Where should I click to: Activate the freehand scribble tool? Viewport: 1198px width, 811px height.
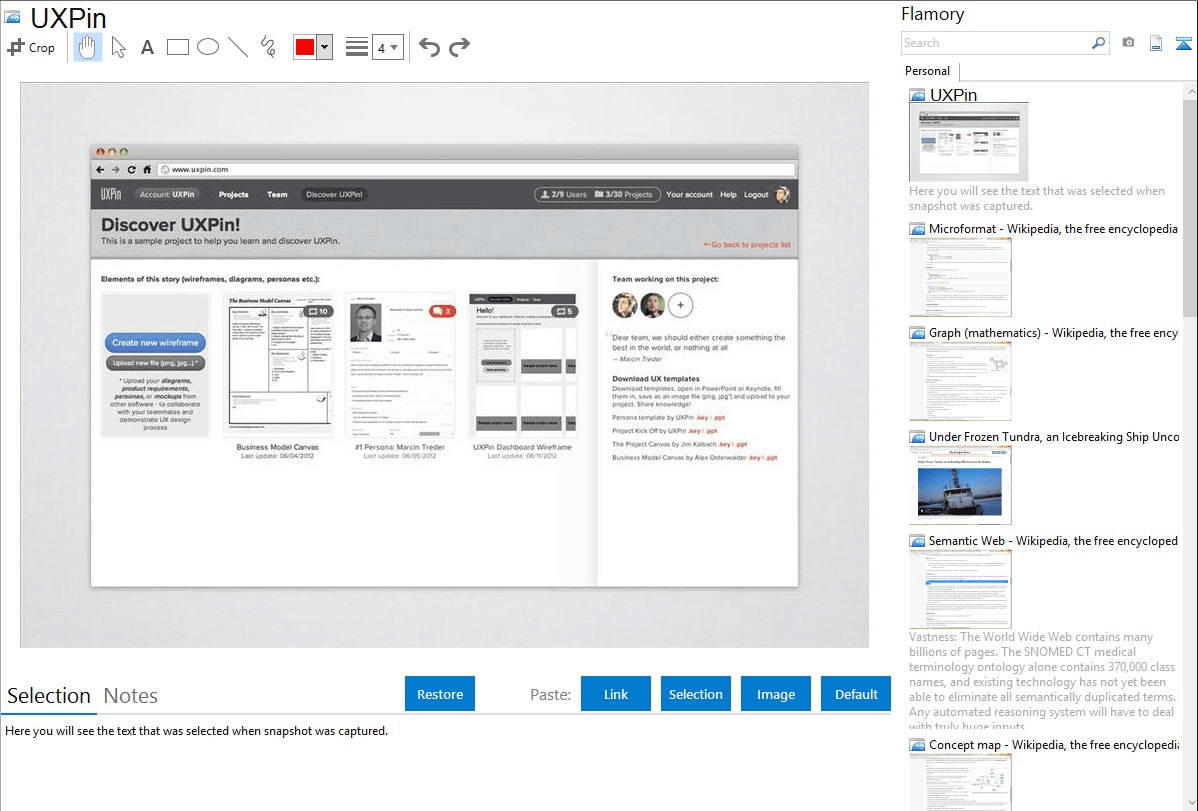[x=266, y=46]
